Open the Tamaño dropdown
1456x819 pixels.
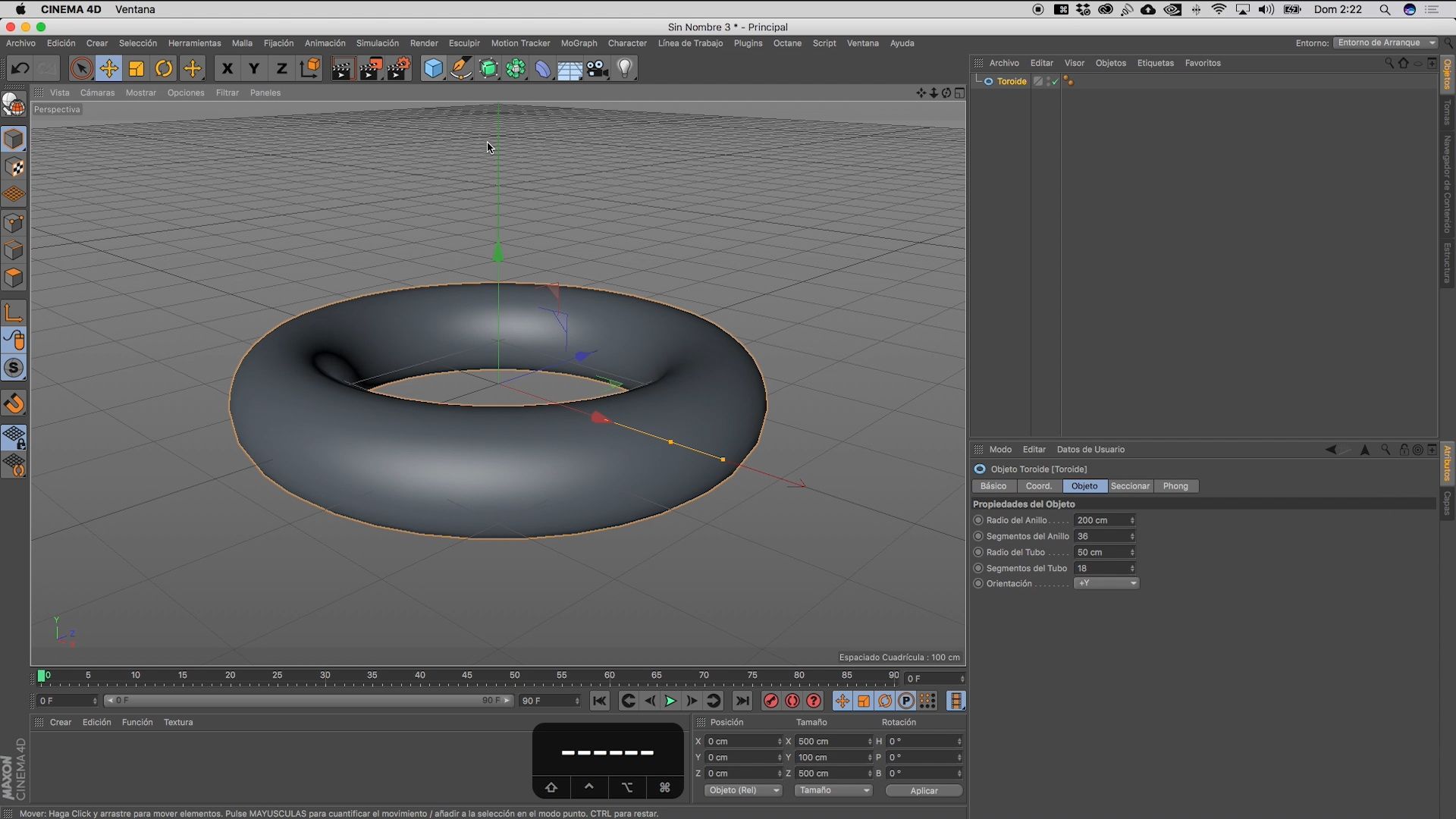point(833,790)
